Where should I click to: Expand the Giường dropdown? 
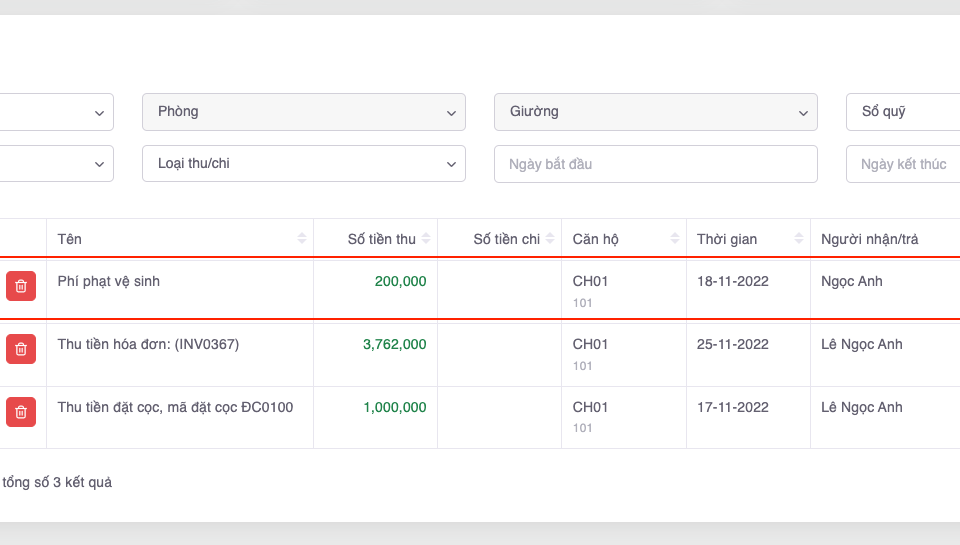(656, 112)
